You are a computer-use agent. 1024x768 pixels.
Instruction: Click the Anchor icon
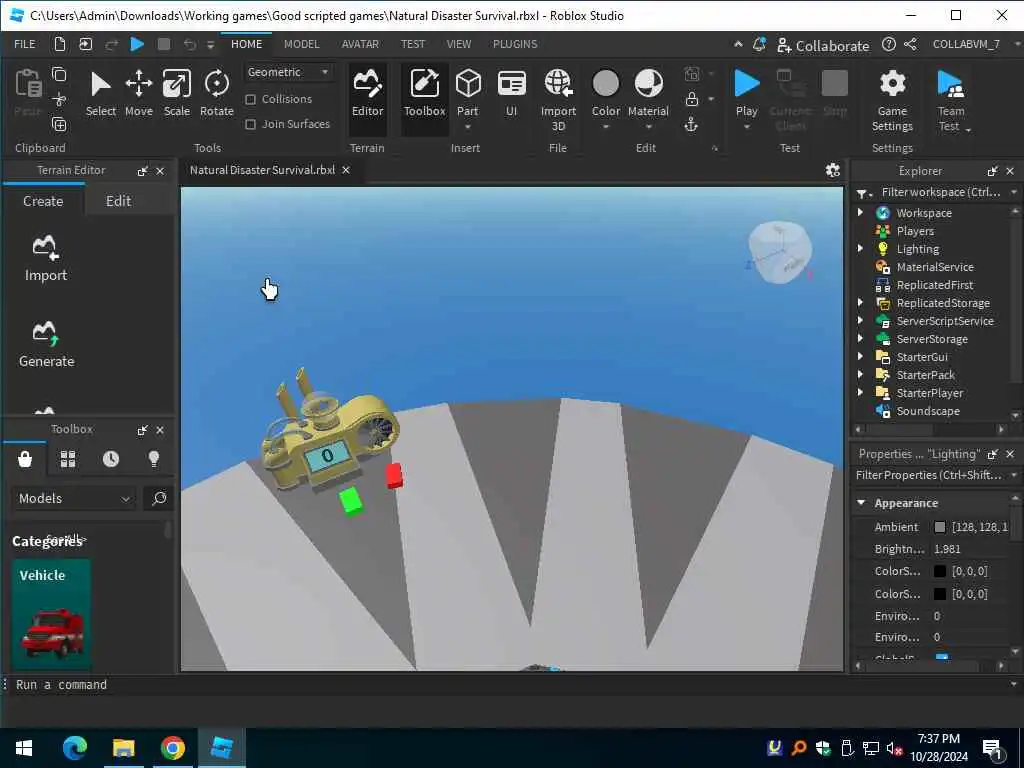691,124
